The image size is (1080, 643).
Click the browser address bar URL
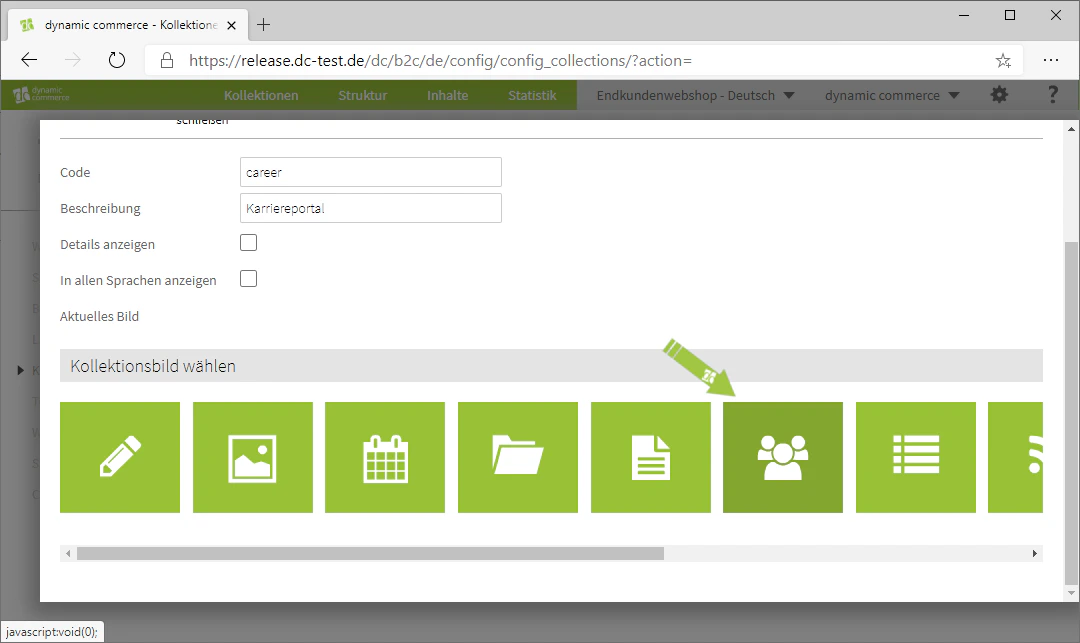click(x=440, y=61)
